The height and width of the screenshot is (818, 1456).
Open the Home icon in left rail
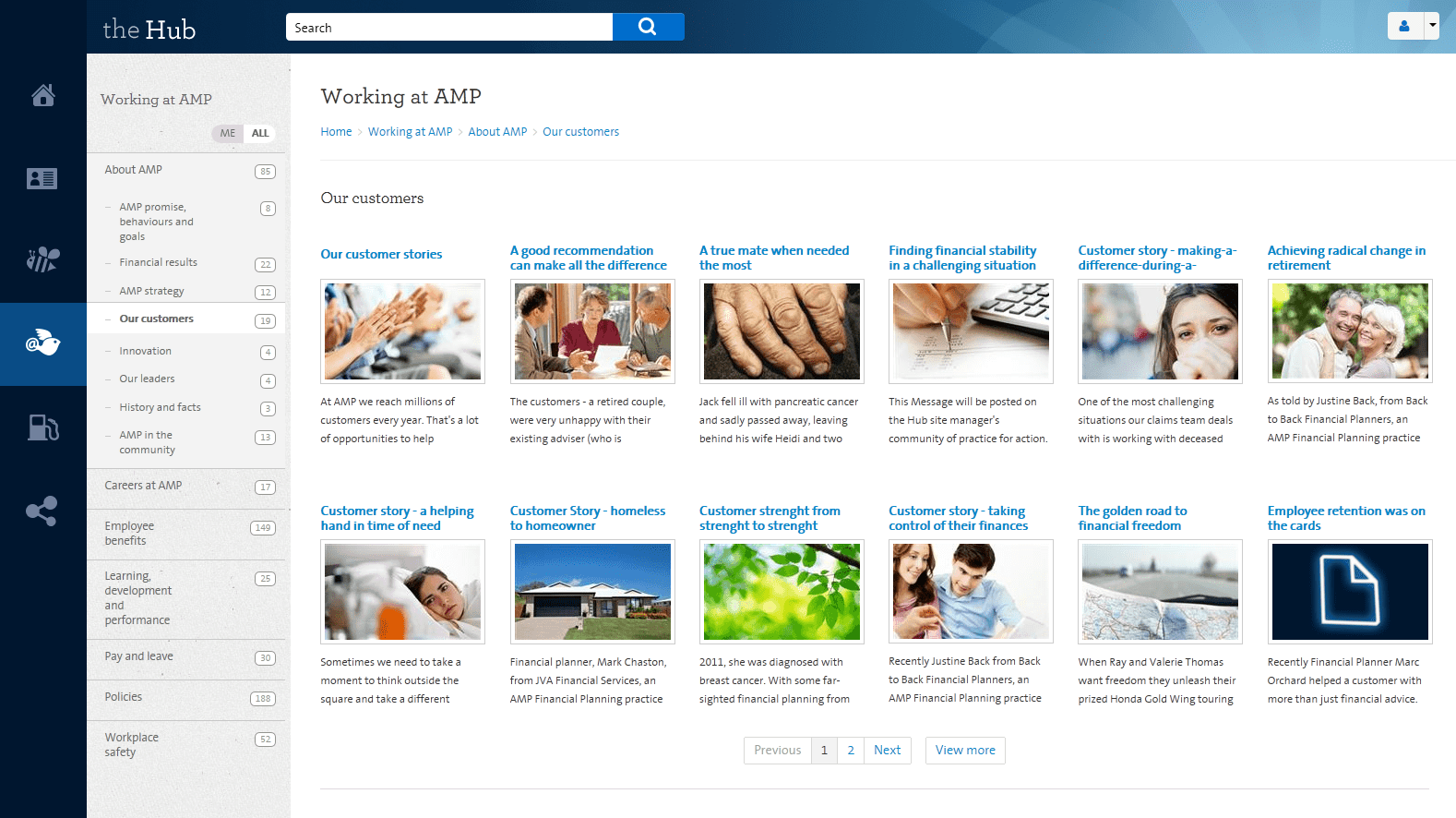click(x=42, y=95)
